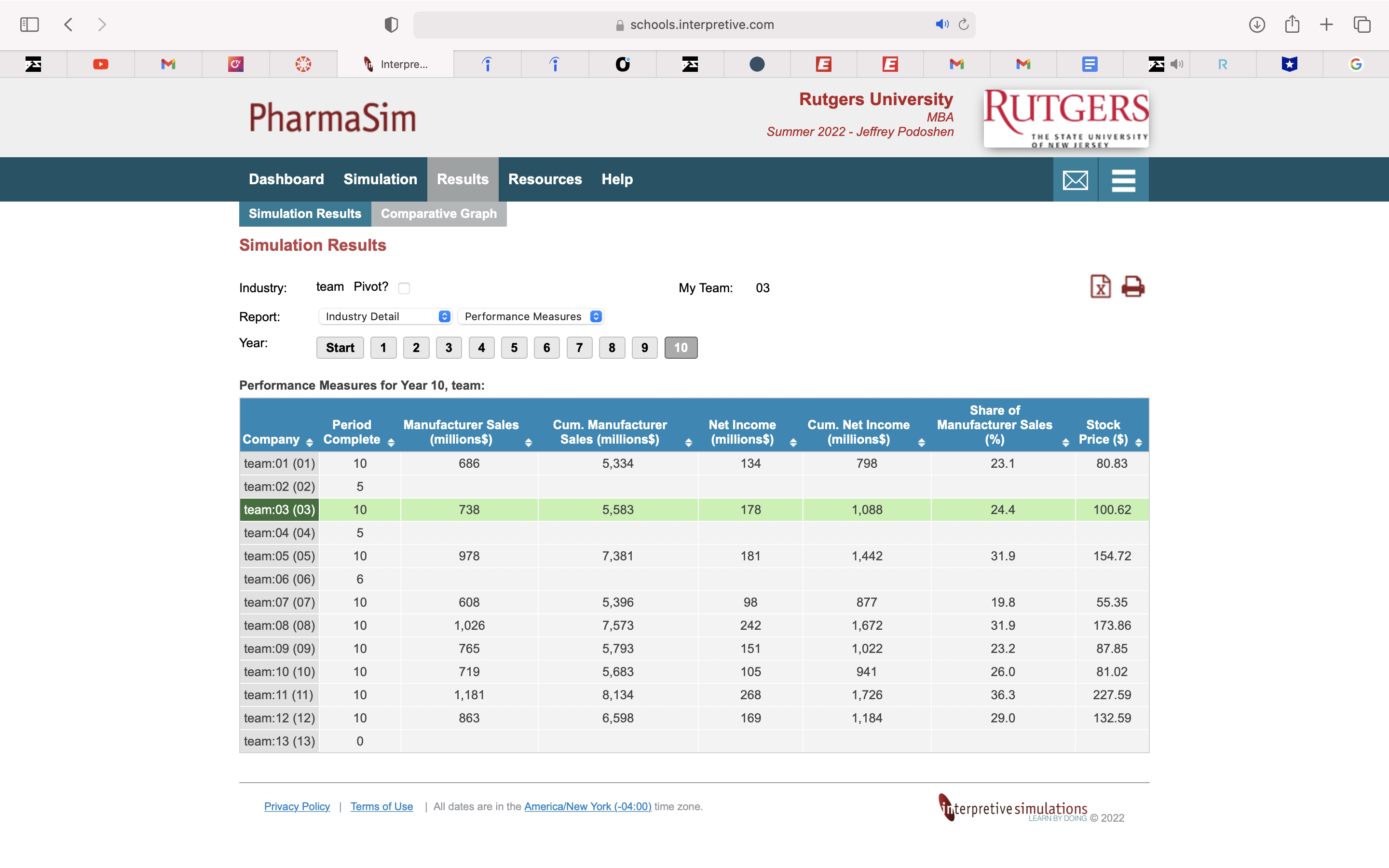The image size is (1389, 868).
Task: Open the Terms of Use link
Action: point(381,807)
